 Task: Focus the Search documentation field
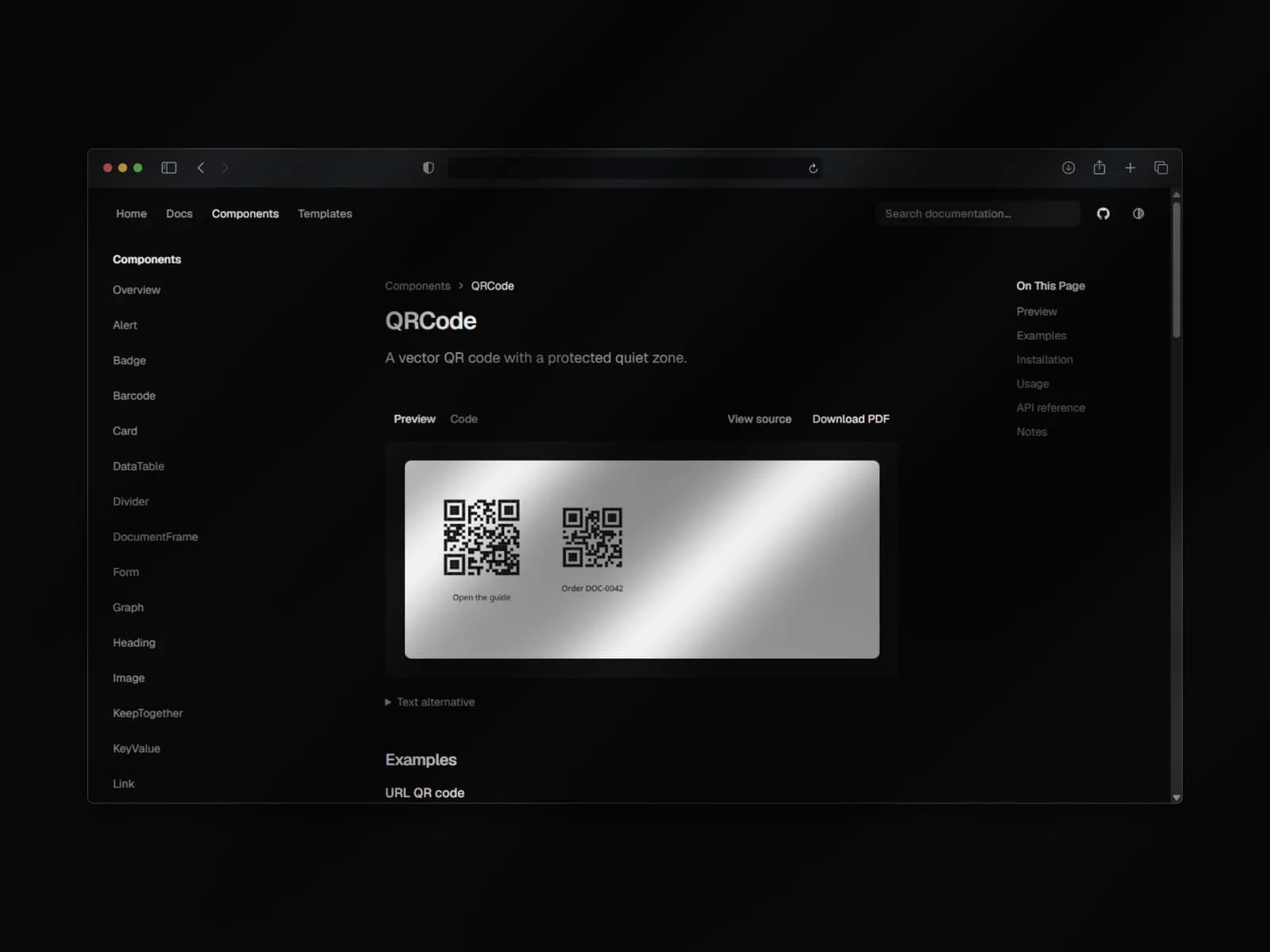coord(978,213)
